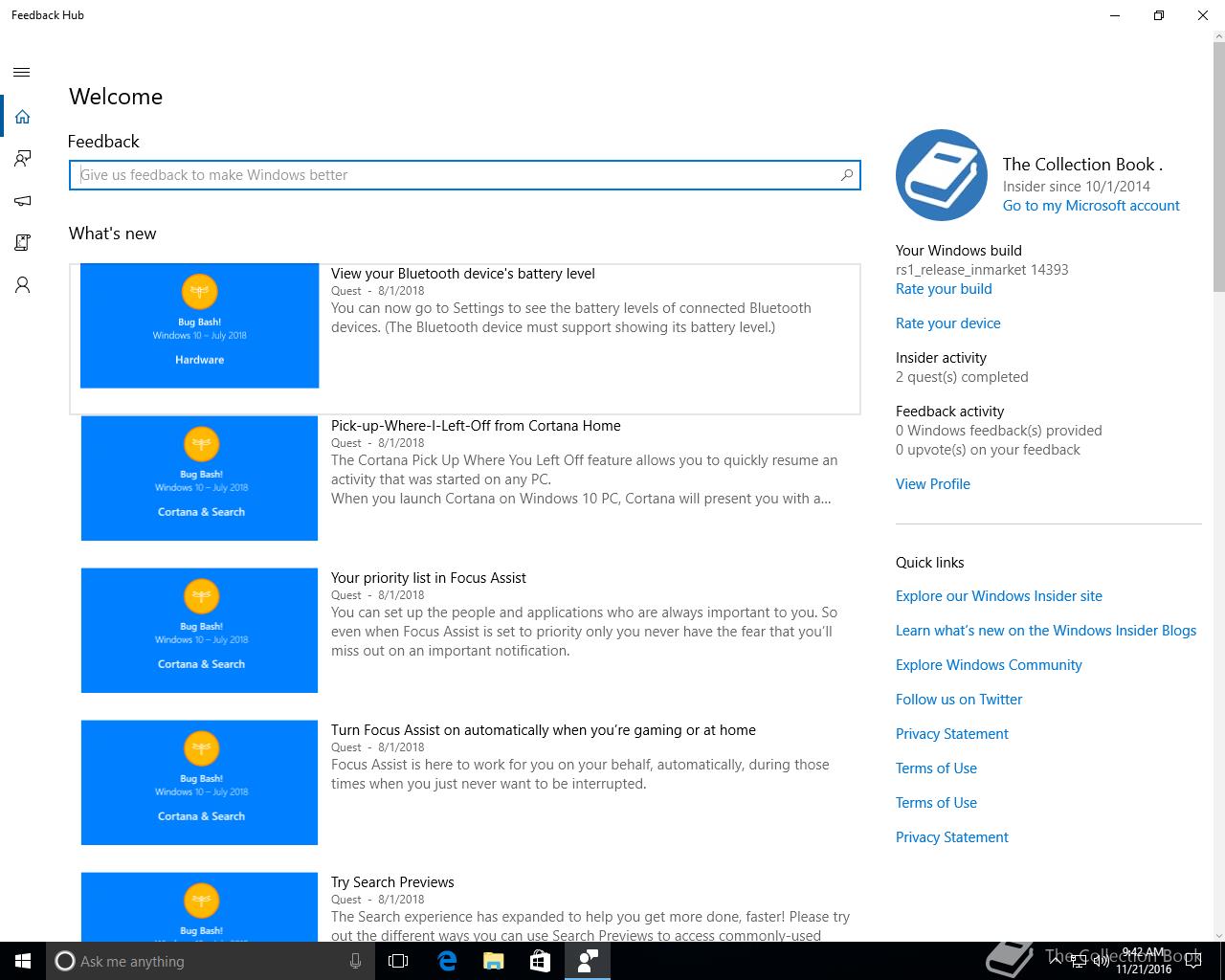Screen dimensions: 1225x980
Task: Open the Announcements megaphone icon
Action: pyautogui.click(x=22, y=201)
